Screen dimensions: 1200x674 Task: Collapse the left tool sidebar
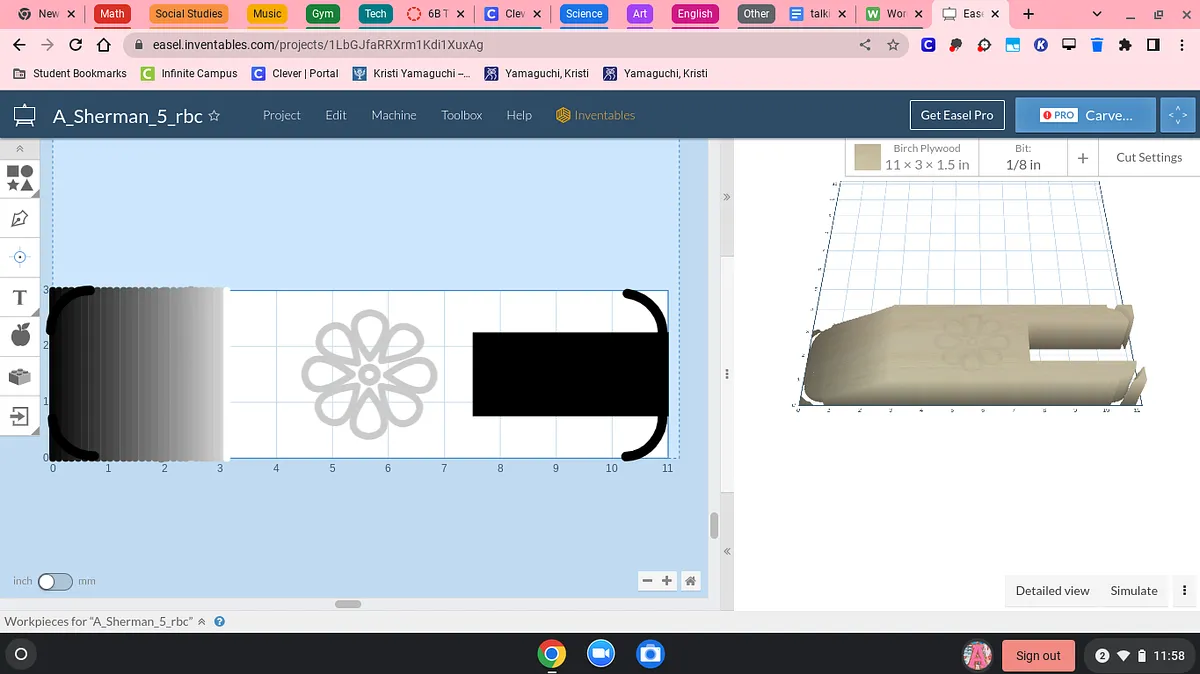[x=20, y=148]
